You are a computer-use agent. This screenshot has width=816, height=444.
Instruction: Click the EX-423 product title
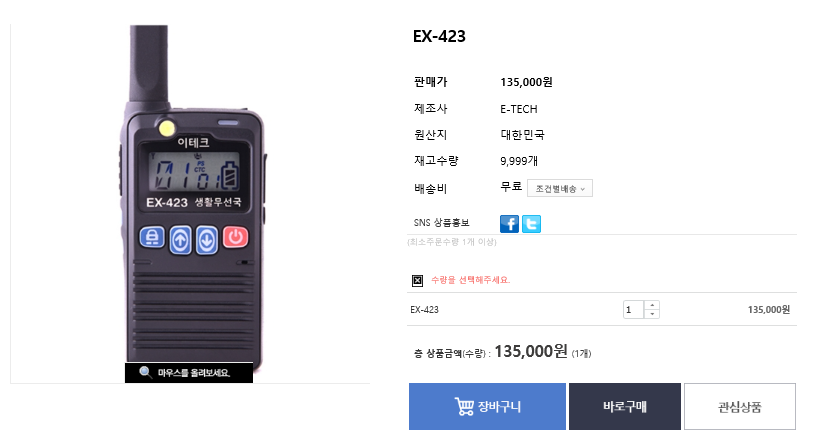click(x=439, y=36)
